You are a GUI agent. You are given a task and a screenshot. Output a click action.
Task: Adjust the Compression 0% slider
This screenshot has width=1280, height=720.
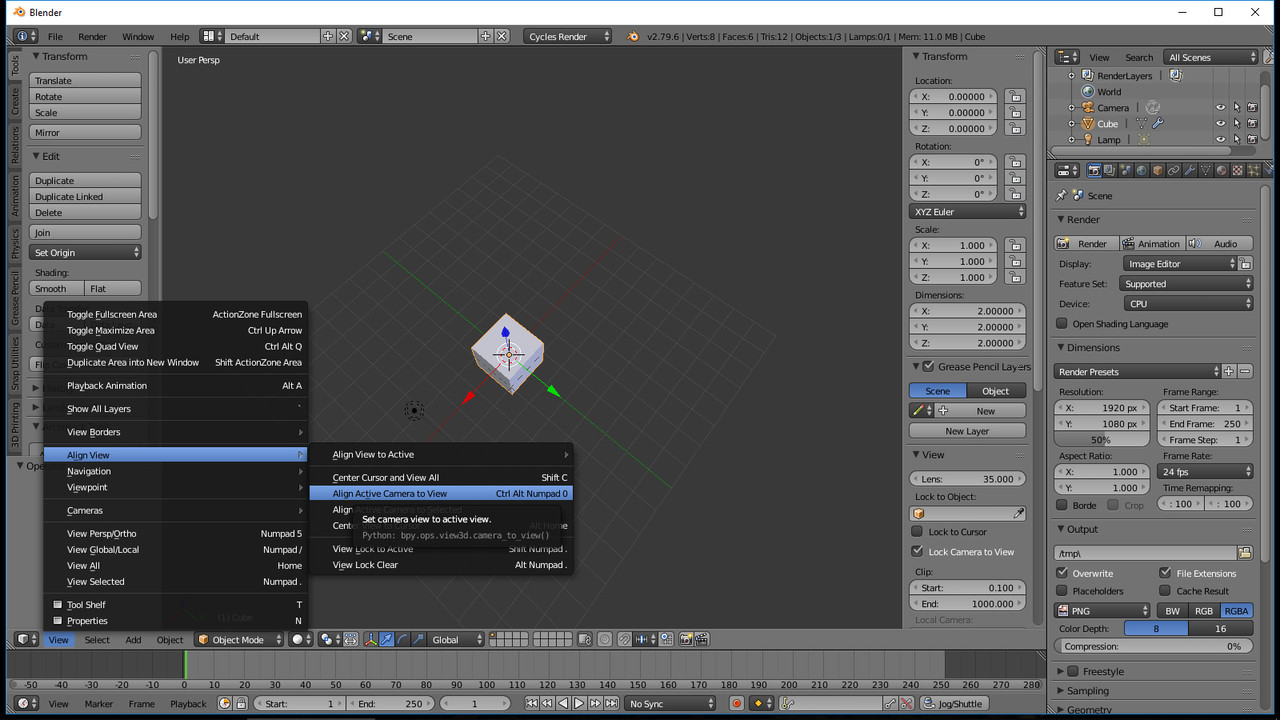coord(1154,647)
